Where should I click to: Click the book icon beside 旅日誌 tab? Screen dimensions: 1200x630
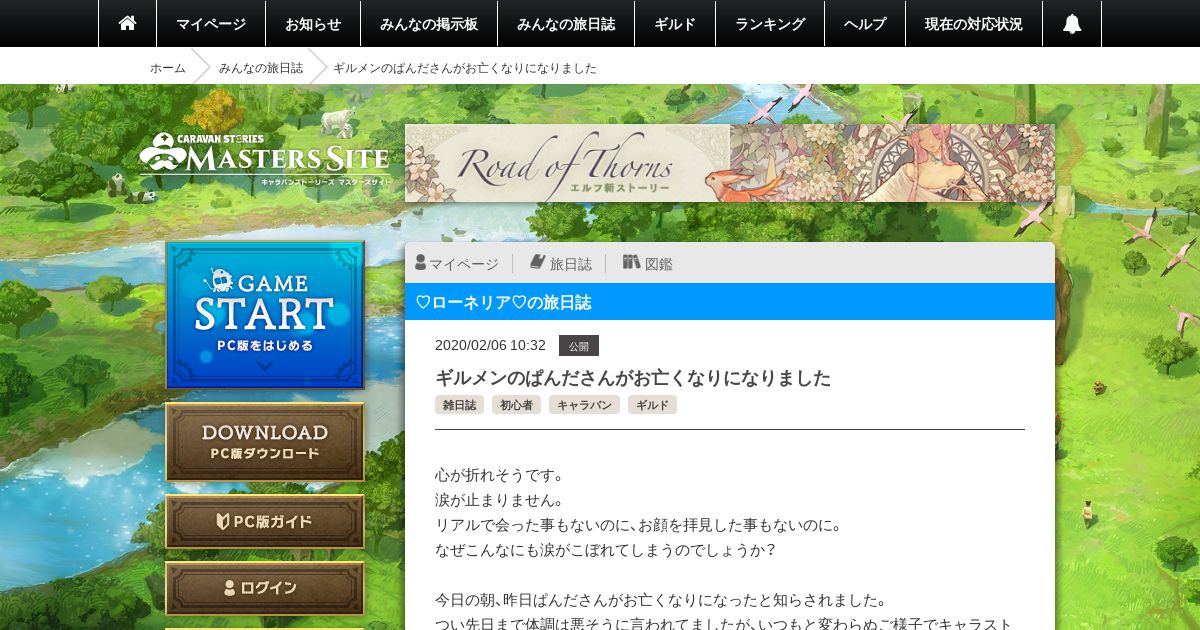click(x=537, y=262)
